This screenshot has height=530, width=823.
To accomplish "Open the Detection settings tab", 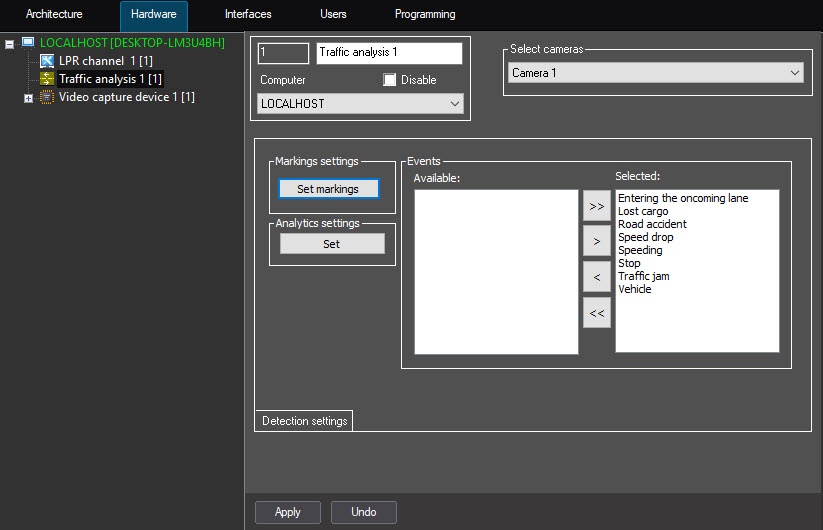I will (x=304, y=421).
